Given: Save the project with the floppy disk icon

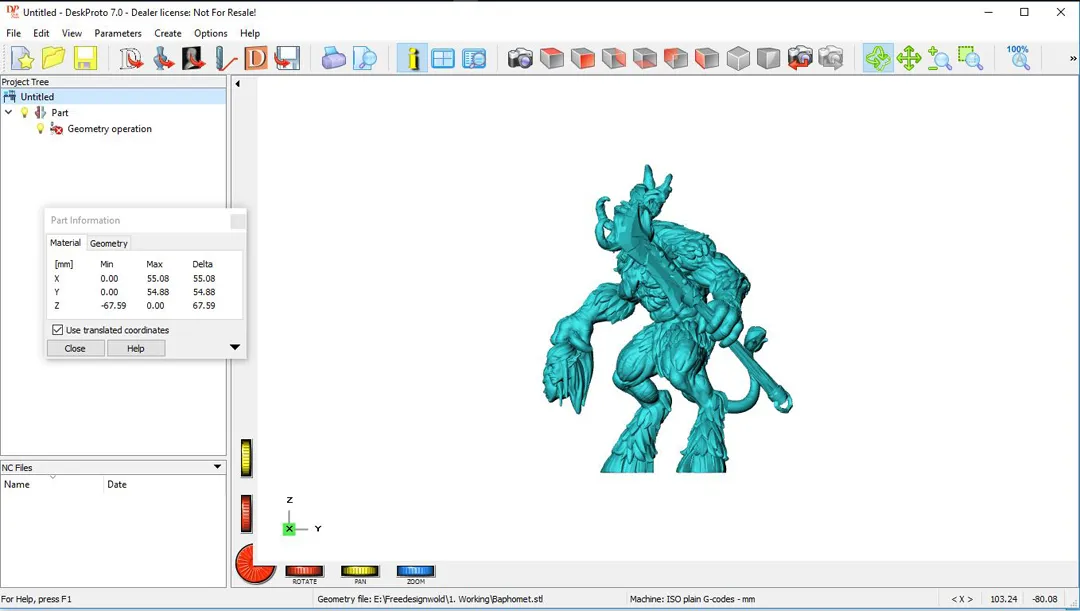Looking at the screenshot, I should [x=85, y=59].
